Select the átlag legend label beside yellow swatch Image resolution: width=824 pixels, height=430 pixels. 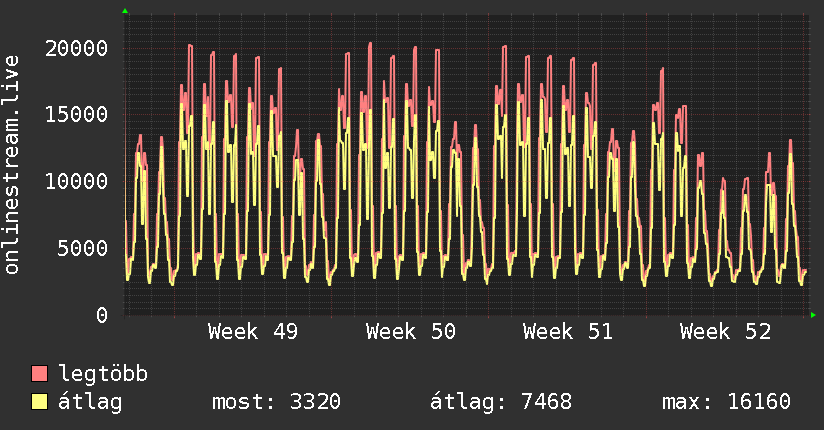click(90, 402)
